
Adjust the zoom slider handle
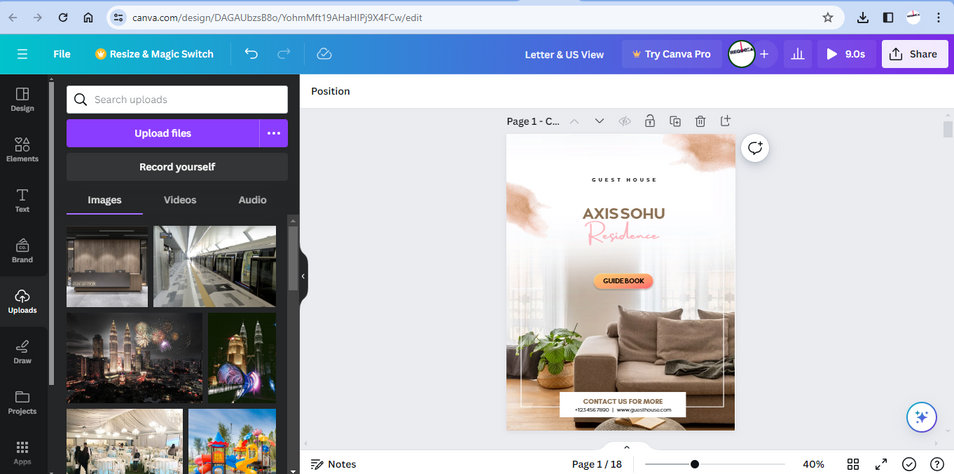(x=694, y=464)
